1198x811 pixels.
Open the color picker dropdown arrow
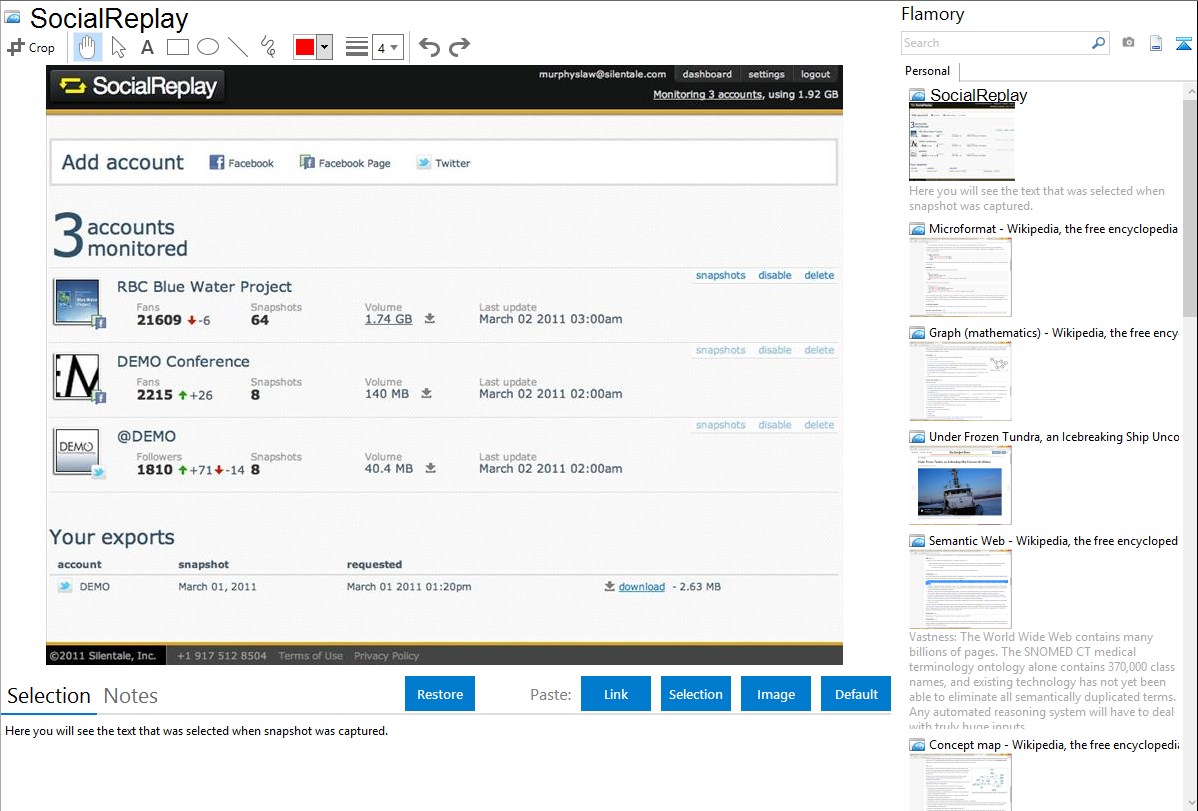[x=324, y=47]
